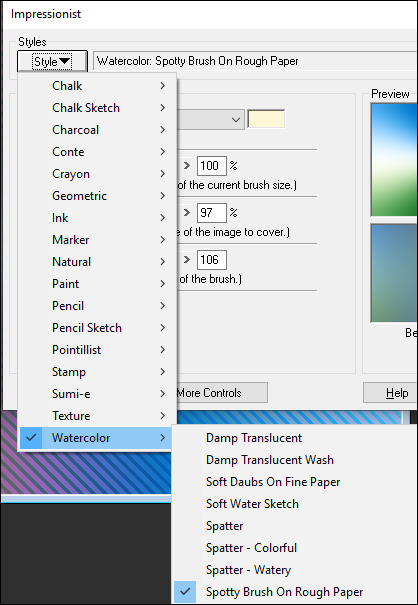Click the brush size field showing 100
The height and width of the screenshot is (605, 418).
[x=212, y=166]
